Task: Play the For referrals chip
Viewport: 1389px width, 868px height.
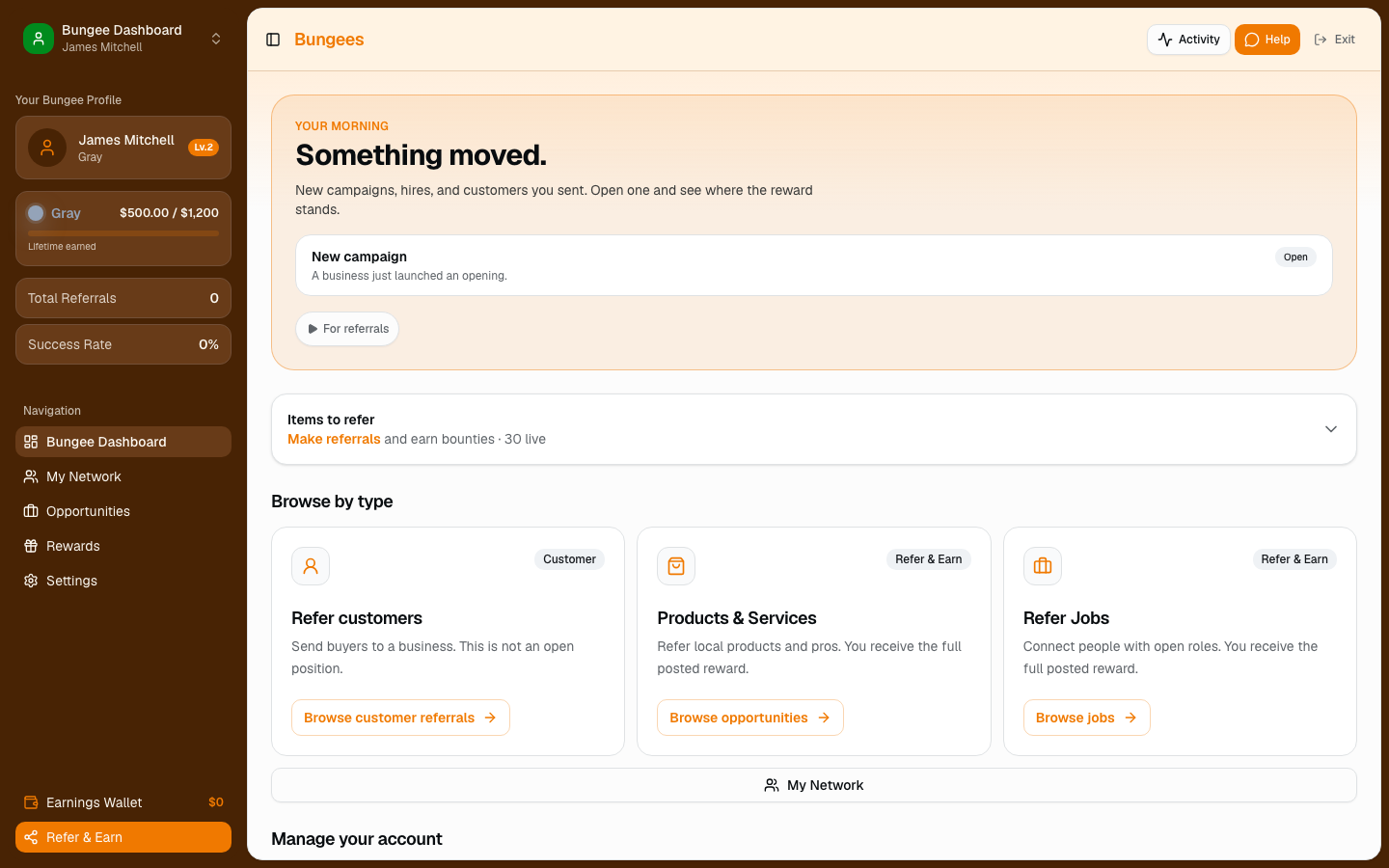Action: click(x=347, y=329)
